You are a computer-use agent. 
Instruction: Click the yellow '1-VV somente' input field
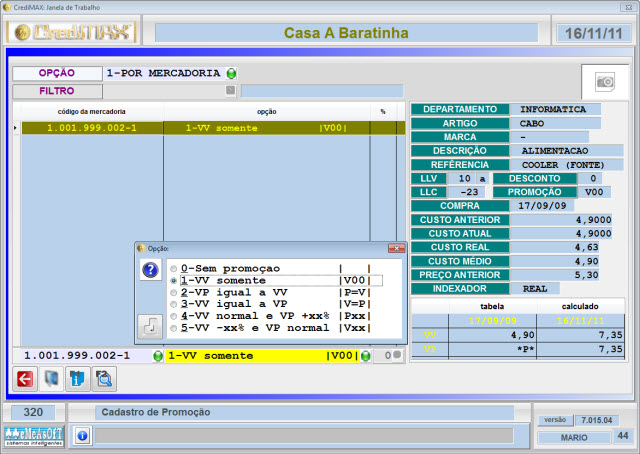click(x=262, y=355)
